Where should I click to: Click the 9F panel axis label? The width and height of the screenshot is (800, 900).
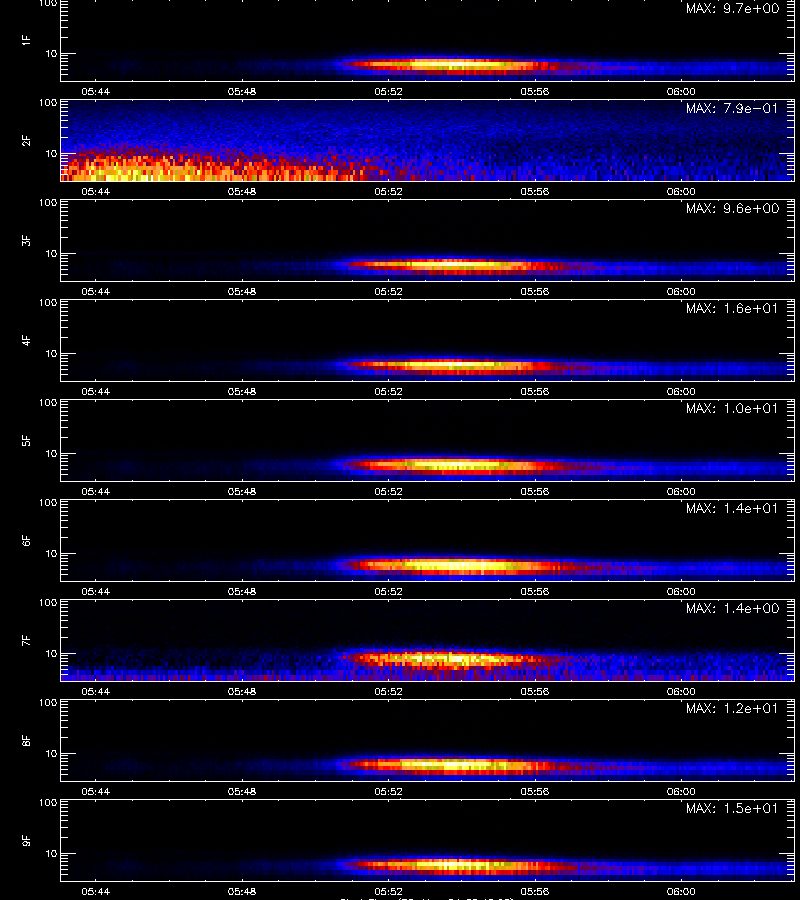pyautogui.click(x=26, y=840)
